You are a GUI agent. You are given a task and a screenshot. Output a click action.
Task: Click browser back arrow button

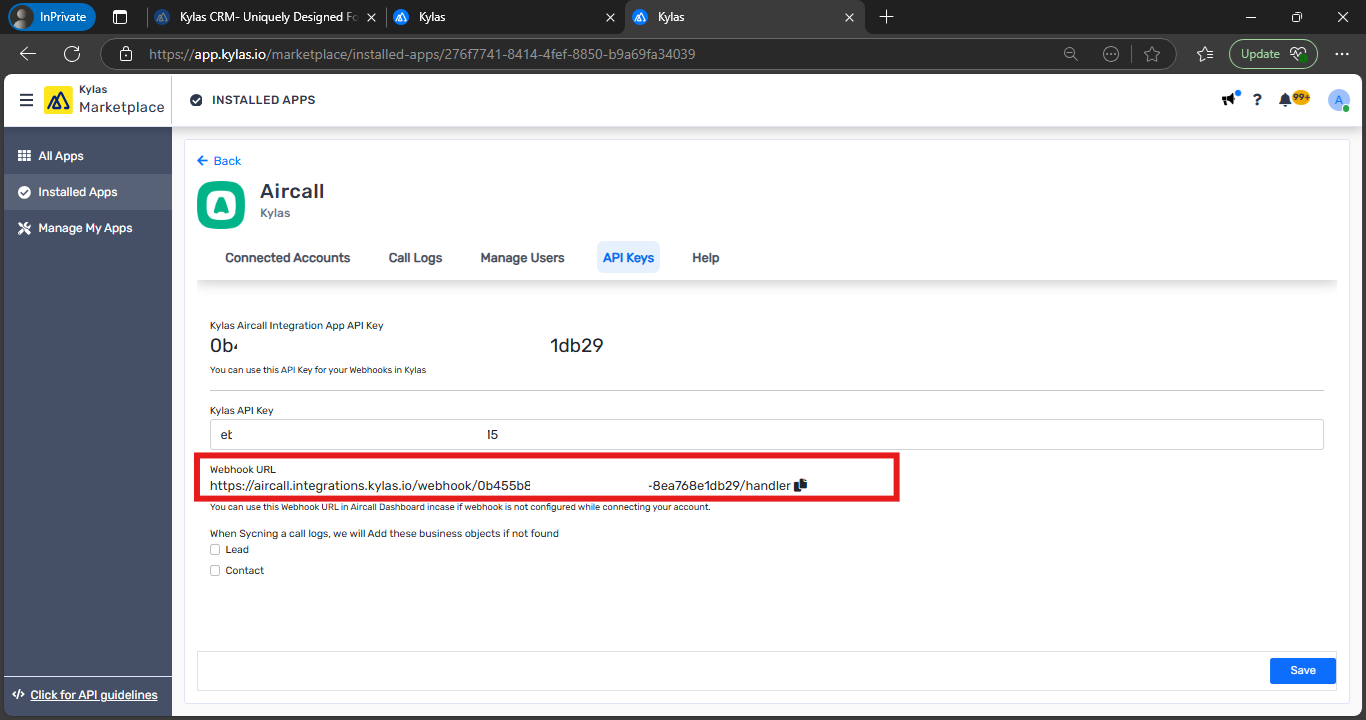(28, 54)
